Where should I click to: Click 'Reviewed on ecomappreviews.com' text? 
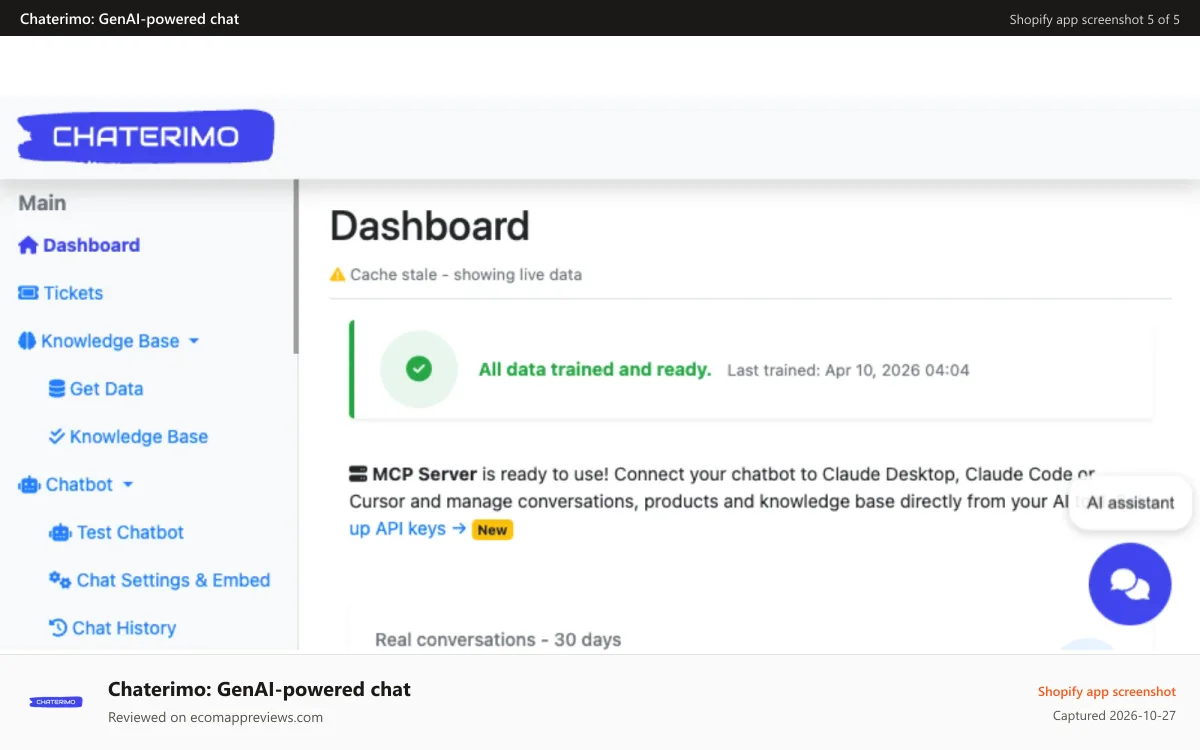(215, 717)
